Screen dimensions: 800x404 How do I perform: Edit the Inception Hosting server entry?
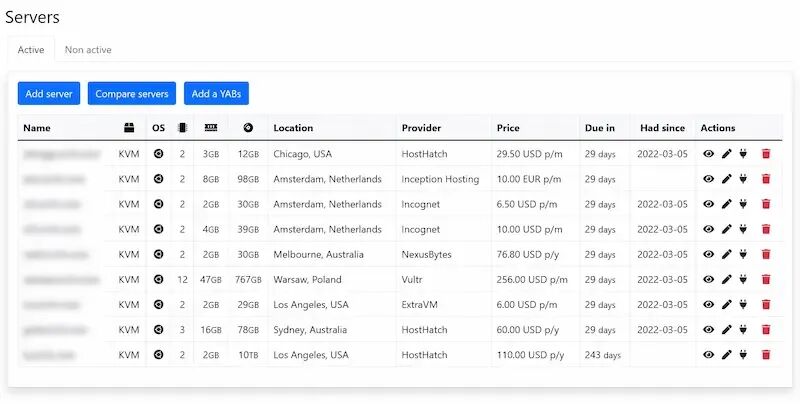[x=727, y=179]
